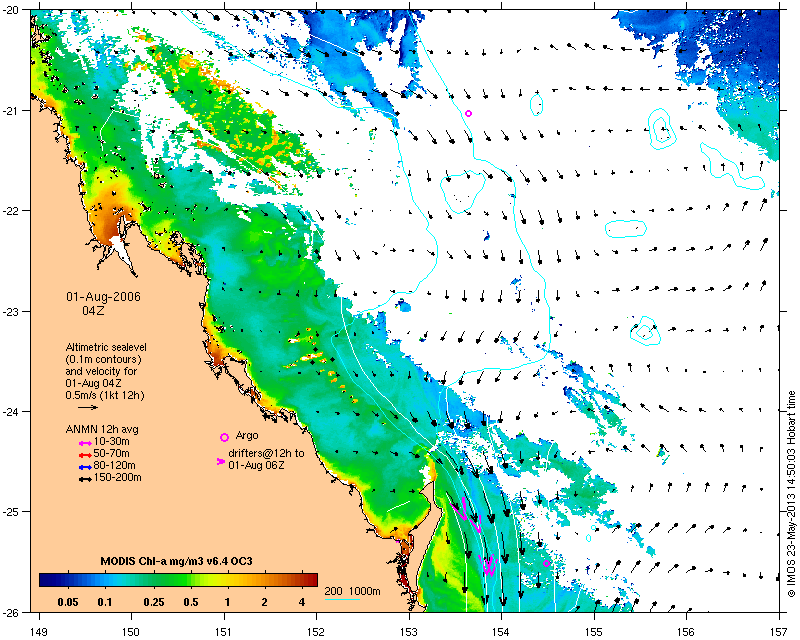800x640 pixels.
Task: Click the magenta drifter marker legend symbol
Action: (x=220, y=461)
